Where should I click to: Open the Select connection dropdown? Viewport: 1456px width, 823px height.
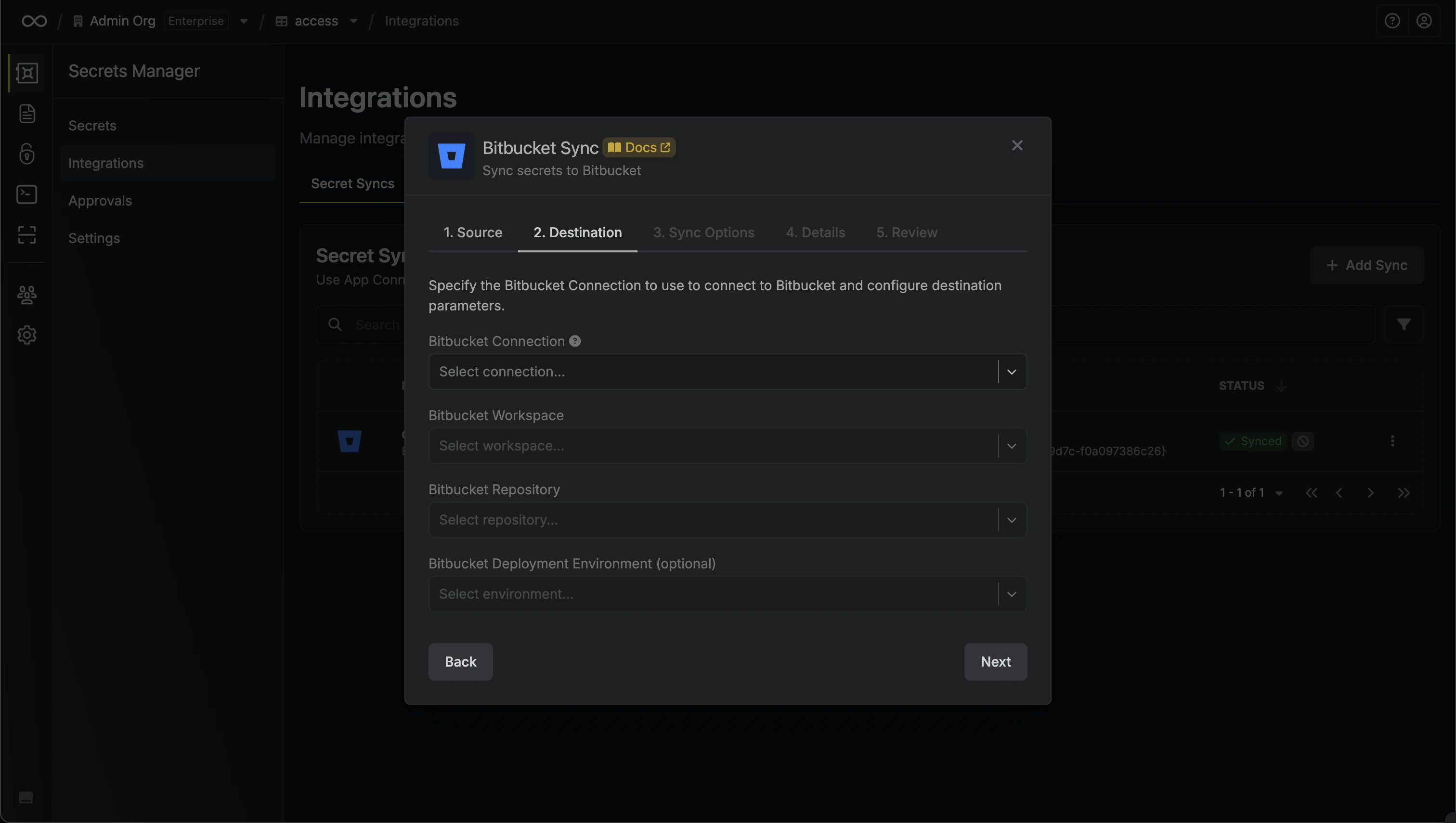click(x=727, y=372)
